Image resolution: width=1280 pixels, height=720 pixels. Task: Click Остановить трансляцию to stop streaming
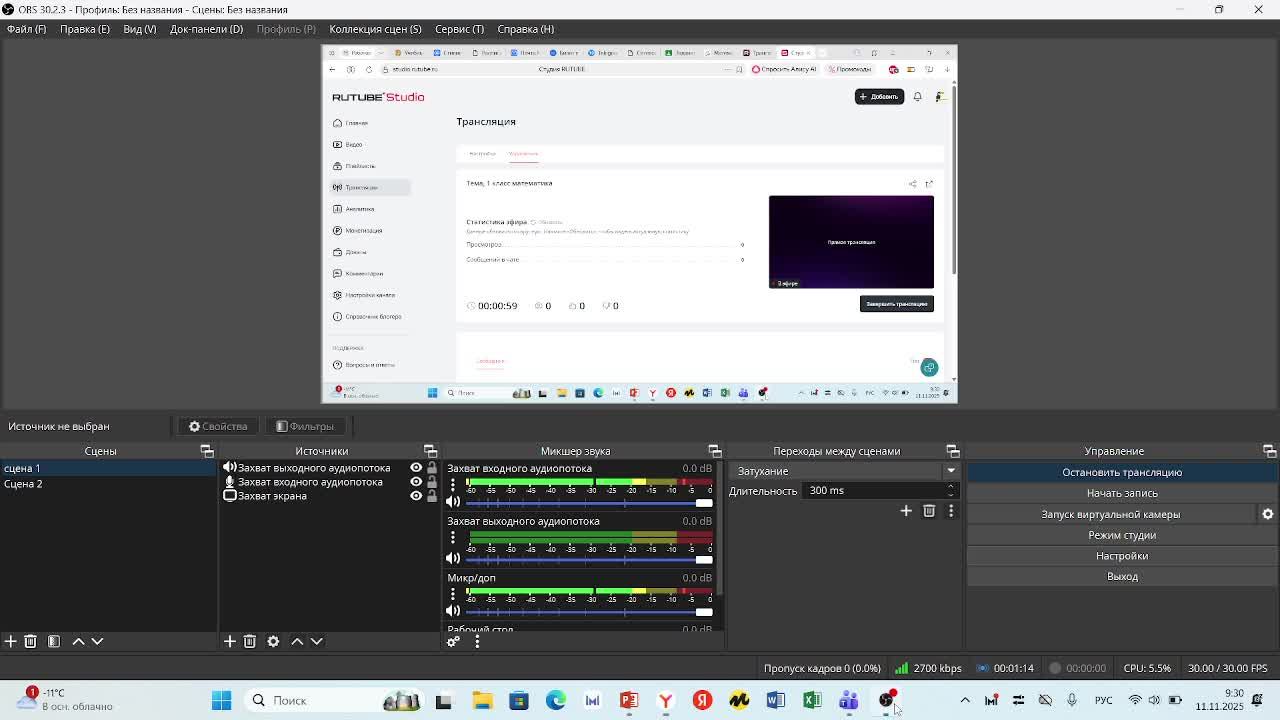click(1122, 472)
